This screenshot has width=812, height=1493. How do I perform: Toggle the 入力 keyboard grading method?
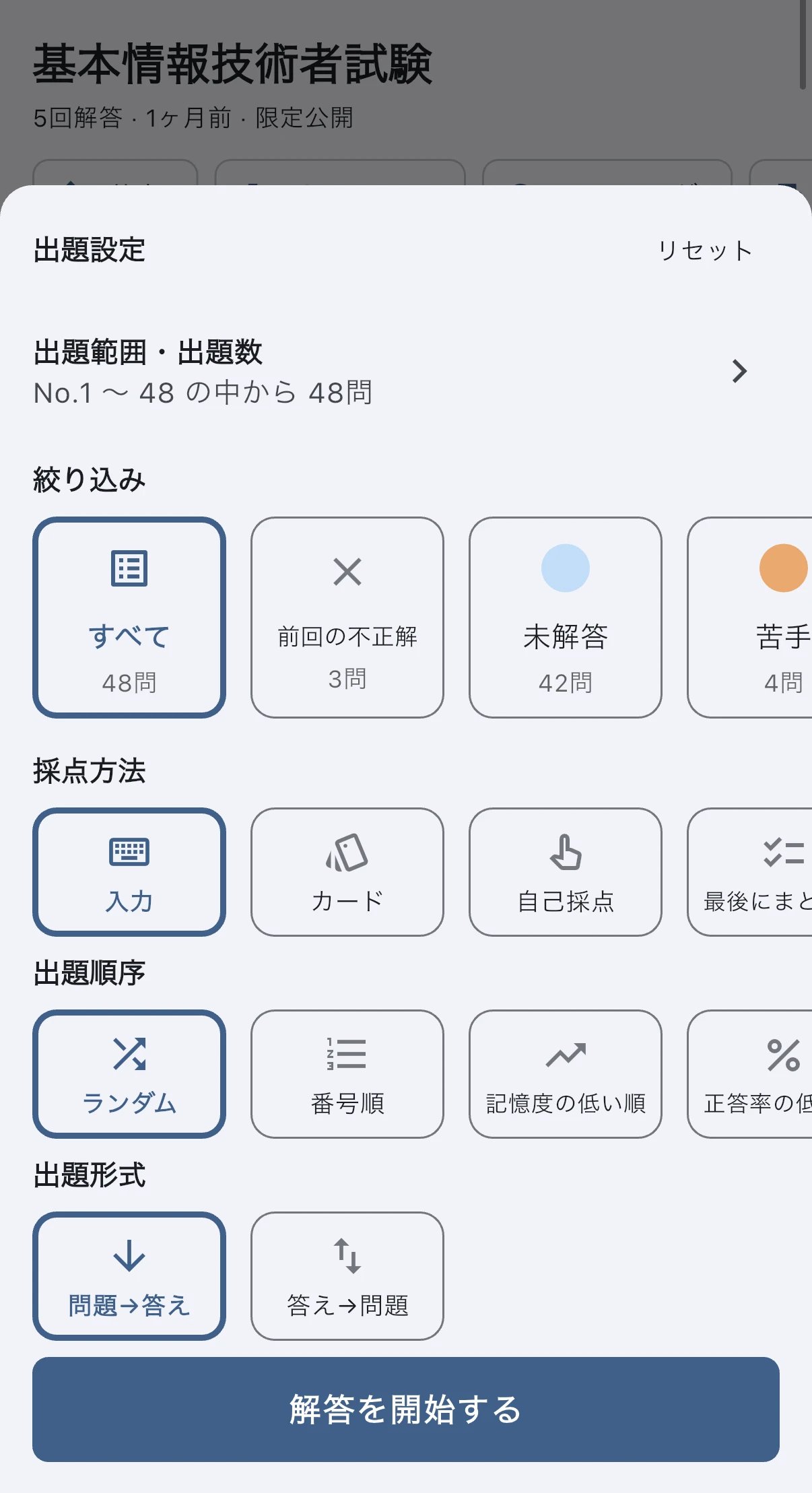coord(129,872)
